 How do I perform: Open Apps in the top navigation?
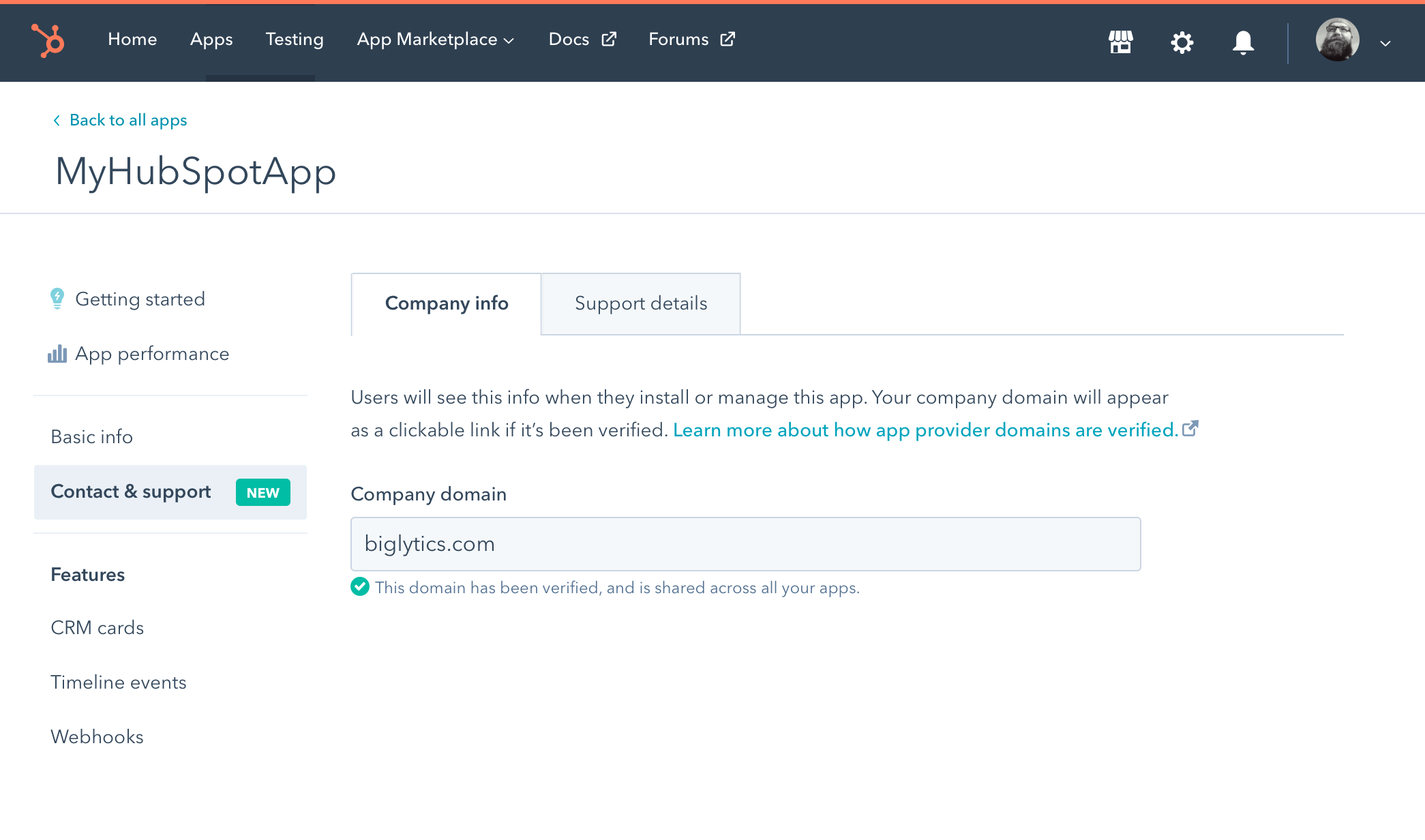211,40
